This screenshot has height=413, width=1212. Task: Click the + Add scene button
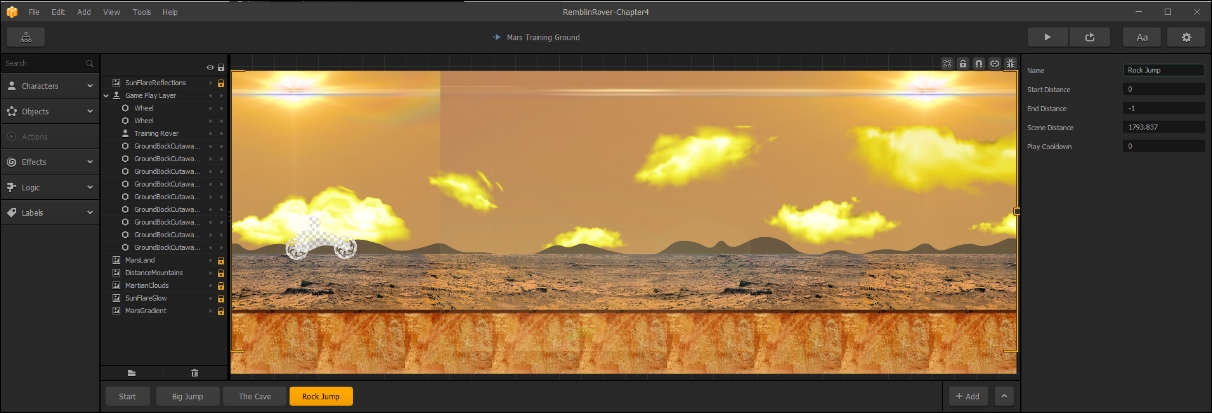(x=968, y=396)
